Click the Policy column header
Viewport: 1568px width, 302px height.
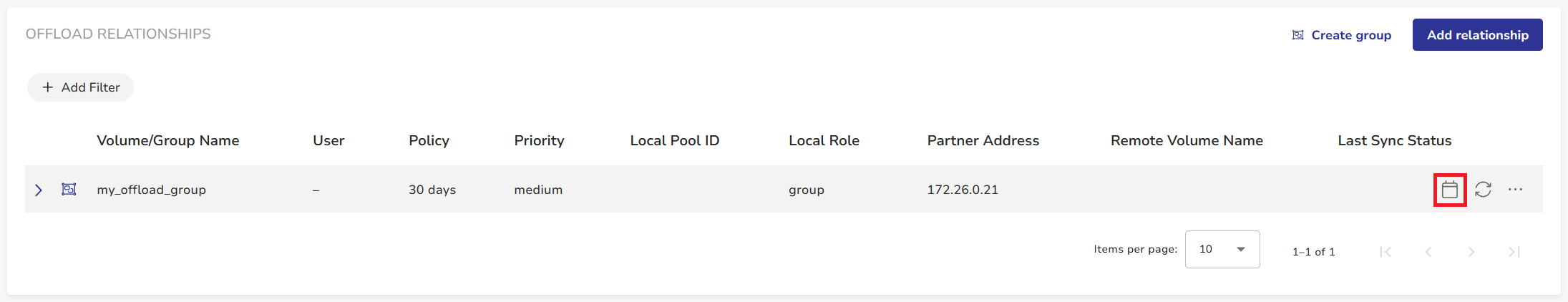pyautogui.click(x=429, y=141)
